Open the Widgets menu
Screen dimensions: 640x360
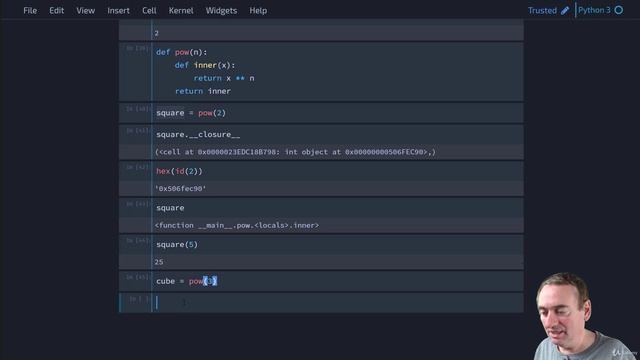coord(221,11)
